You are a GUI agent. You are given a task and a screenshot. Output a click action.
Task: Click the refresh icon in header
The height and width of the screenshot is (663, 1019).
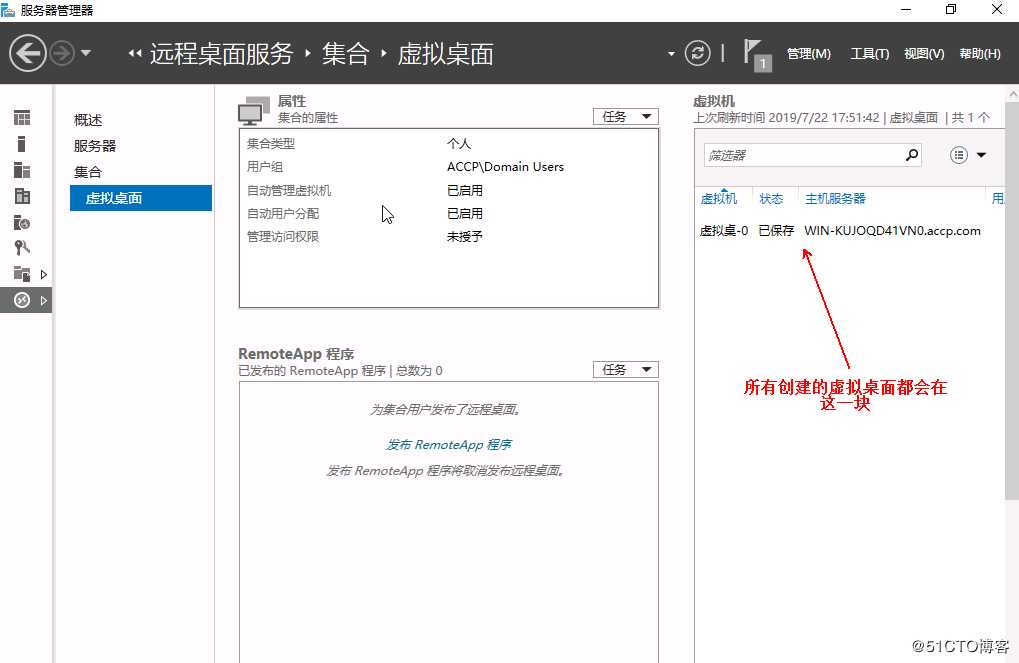click(x=697, y=53)
